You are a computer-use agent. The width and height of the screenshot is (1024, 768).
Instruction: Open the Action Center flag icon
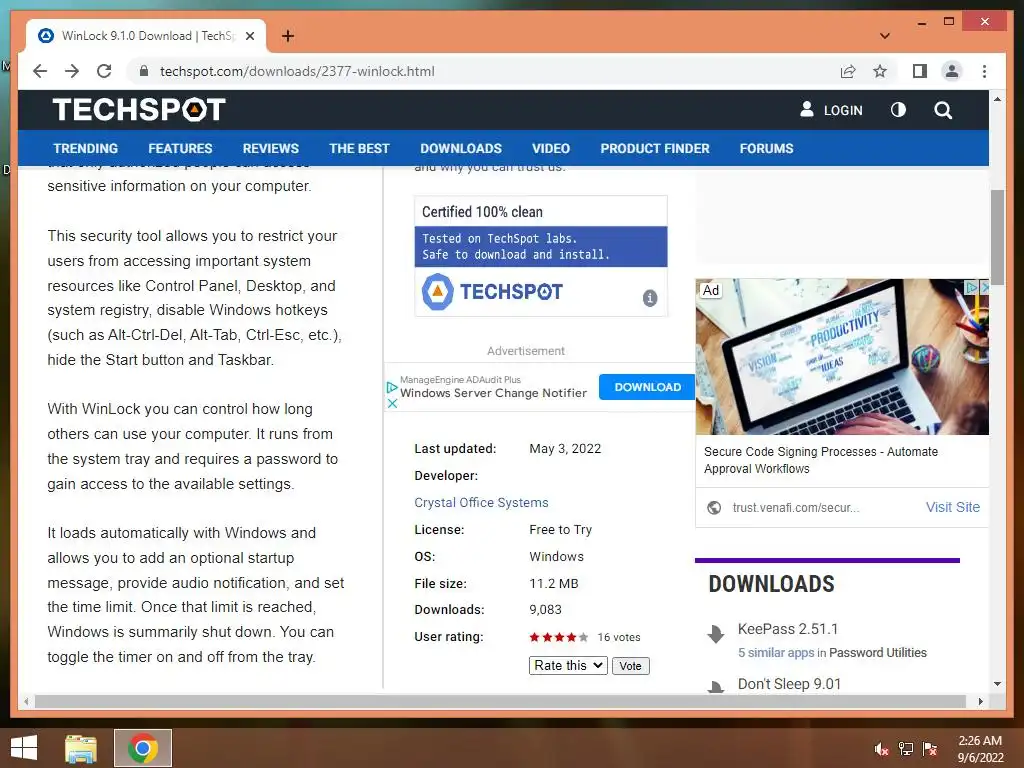(x=930, y=748)
